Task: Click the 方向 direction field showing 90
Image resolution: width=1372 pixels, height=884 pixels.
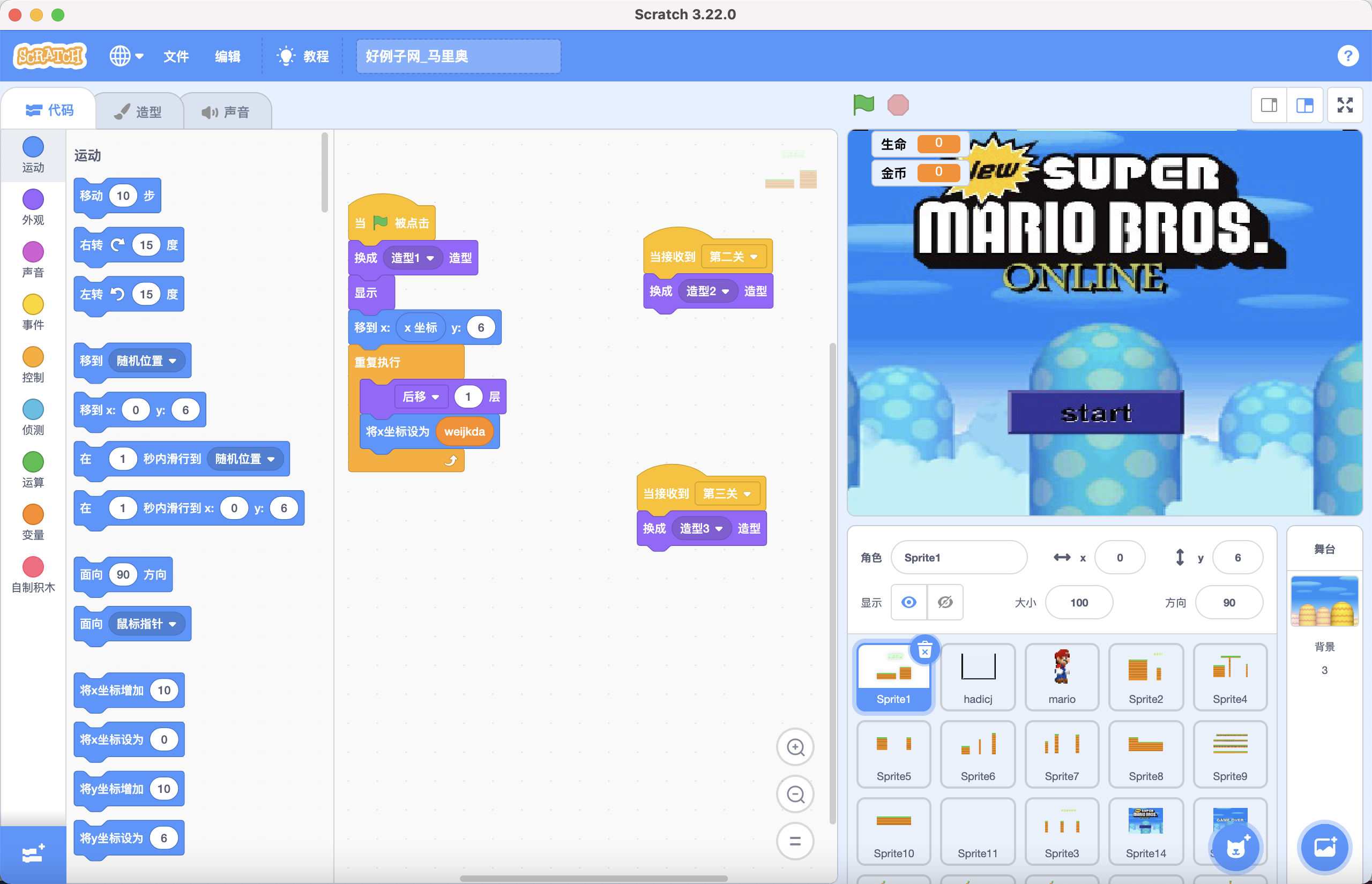Action: point(1228,602)
